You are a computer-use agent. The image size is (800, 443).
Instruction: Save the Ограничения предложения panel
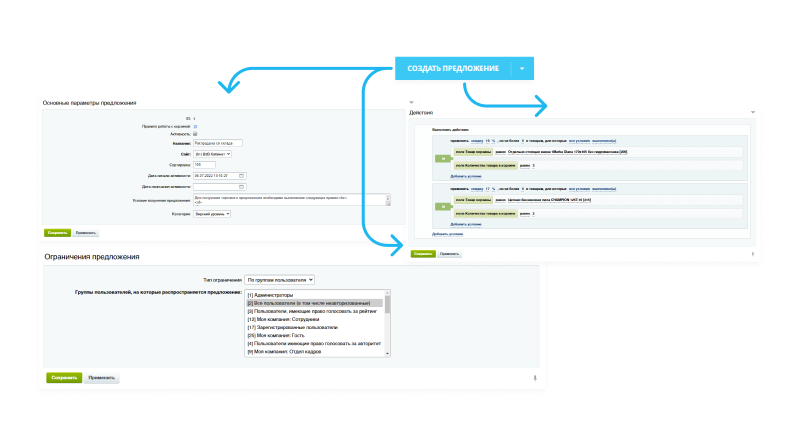click(64, 378)
